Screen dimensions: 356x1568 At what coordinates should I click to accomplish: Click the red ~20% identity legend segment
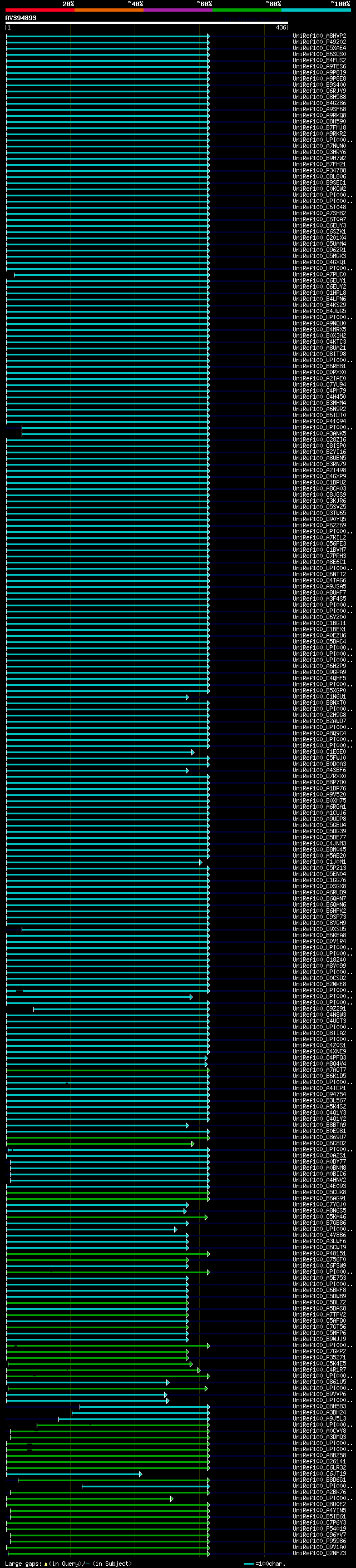pyautogui.click(x=39, y=11)
